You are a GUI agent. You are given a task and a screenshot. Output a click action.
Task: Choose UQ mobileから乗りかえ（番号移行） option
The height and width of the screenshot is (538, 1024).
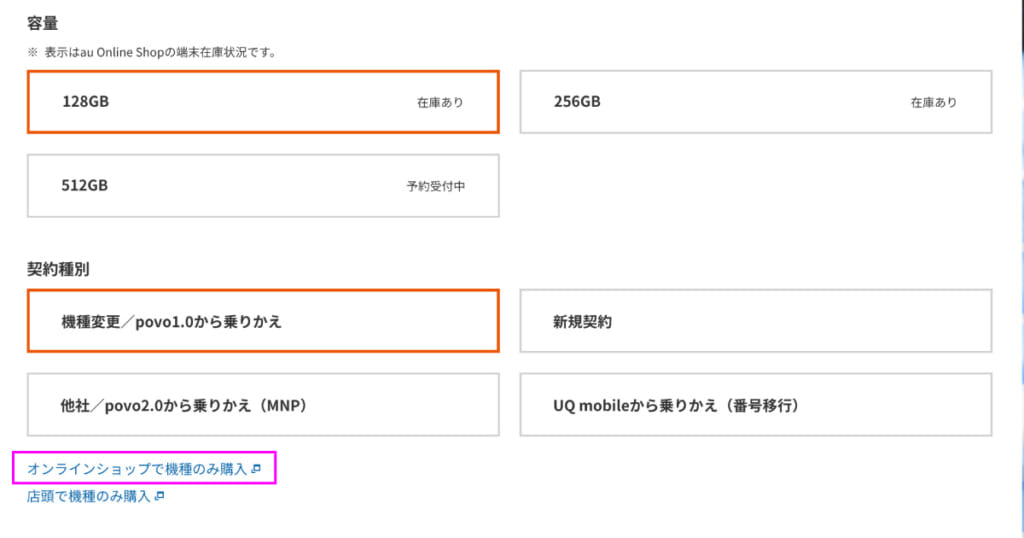756,405
